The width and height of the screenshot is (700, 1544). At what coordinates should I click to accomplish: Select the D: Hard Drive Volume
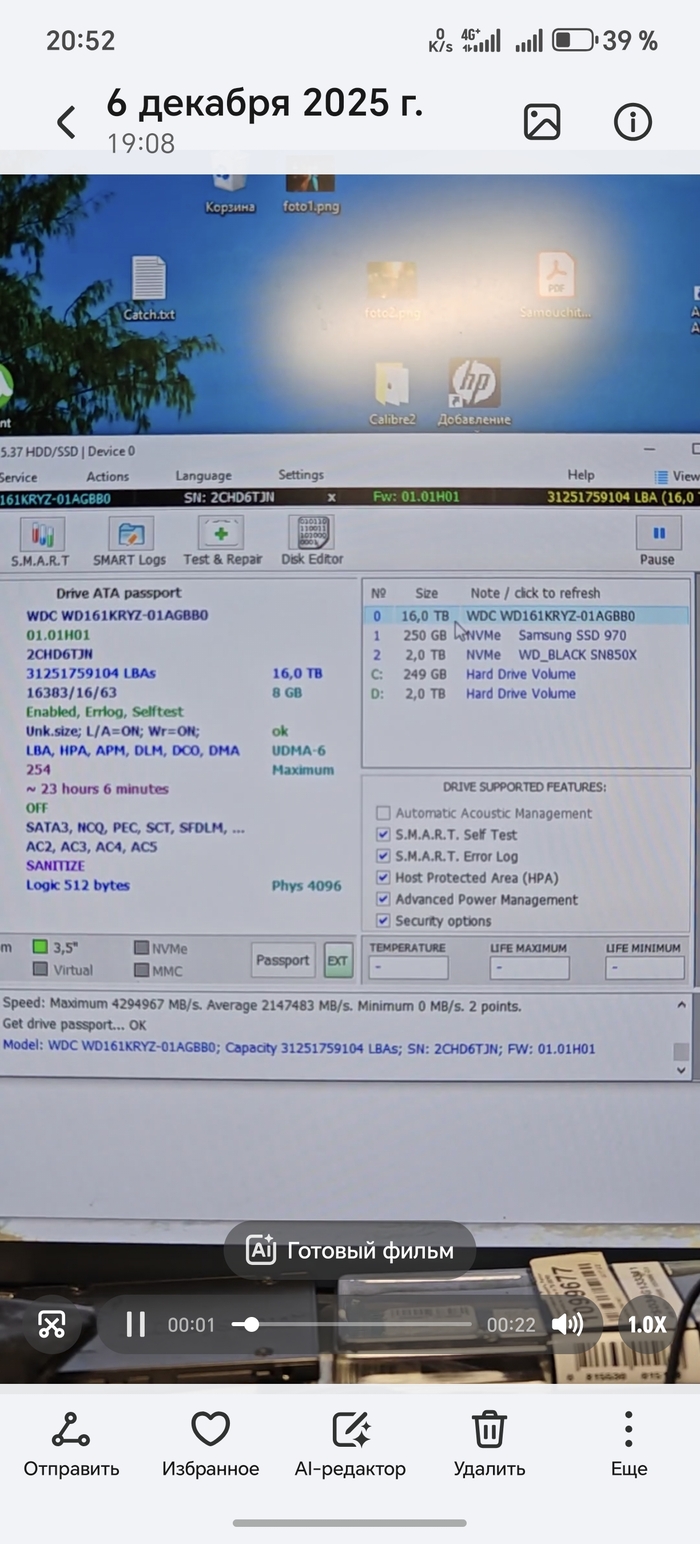[525, 693]
